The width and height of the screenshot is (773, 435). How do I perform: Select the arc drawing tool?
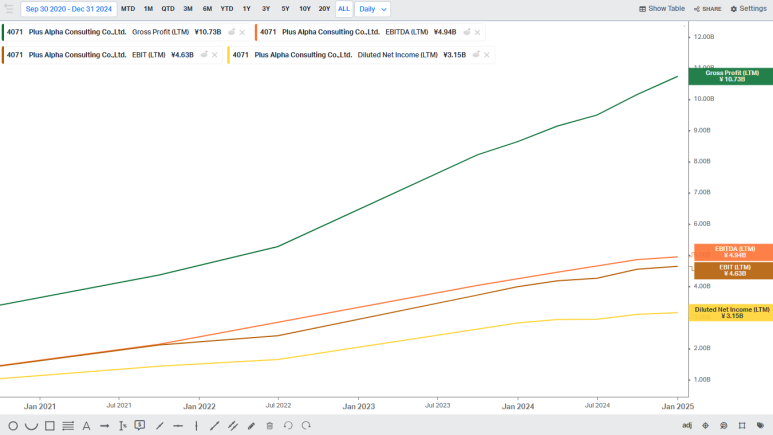tap(32, 426)
